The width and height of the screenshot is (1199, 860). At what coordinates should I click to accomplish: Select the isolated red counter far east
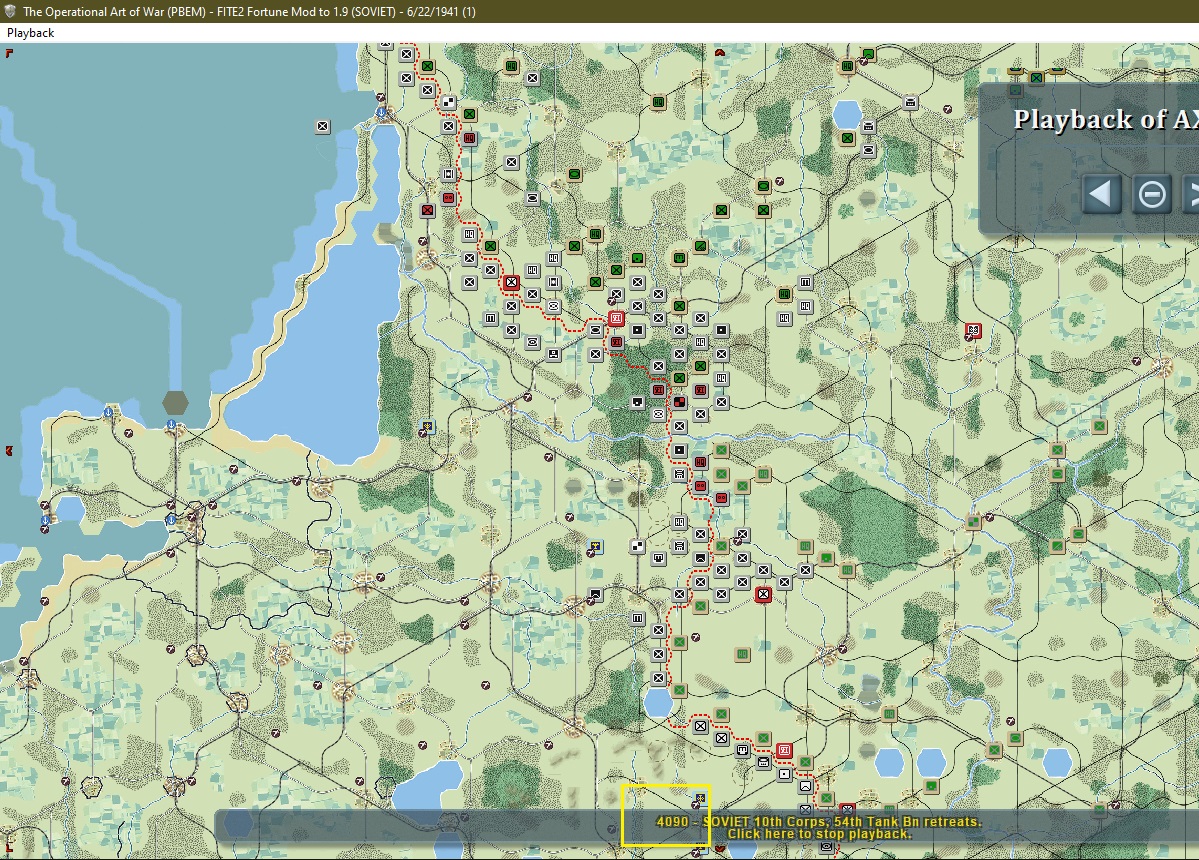[973, 331]
